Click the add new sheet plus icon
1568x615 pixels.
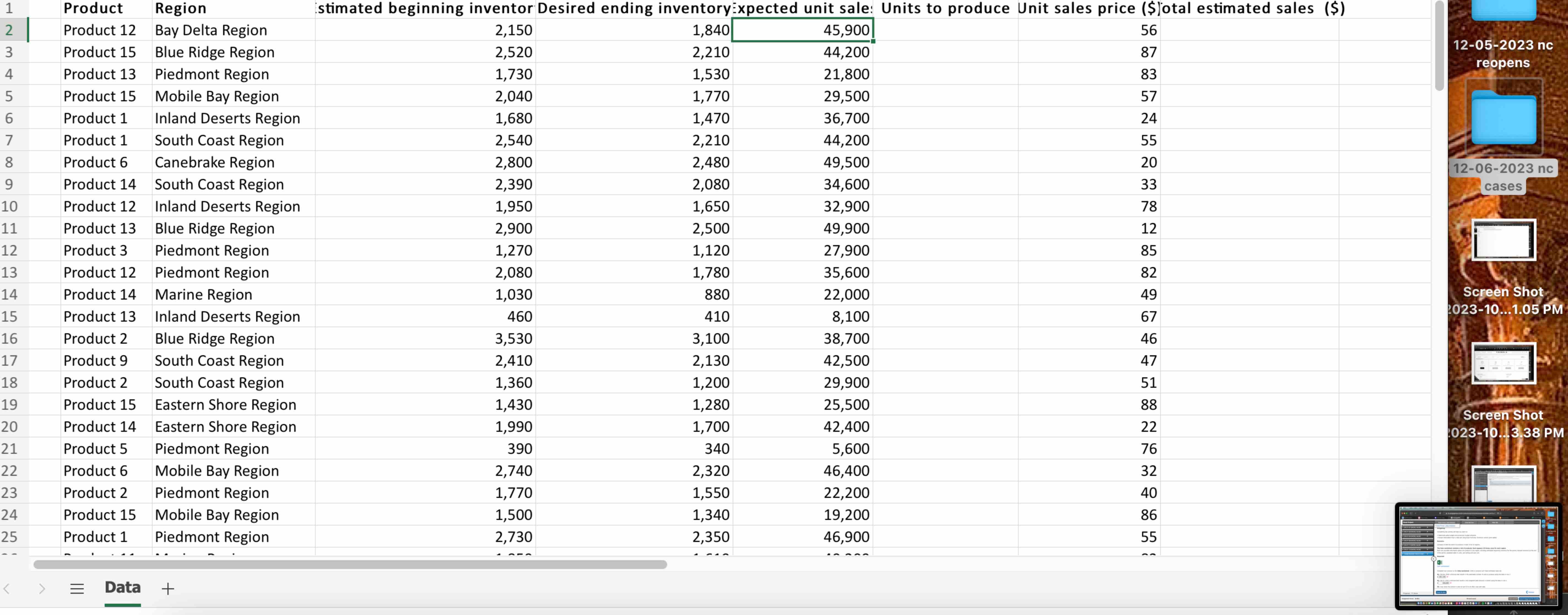(x=167, y=588)
